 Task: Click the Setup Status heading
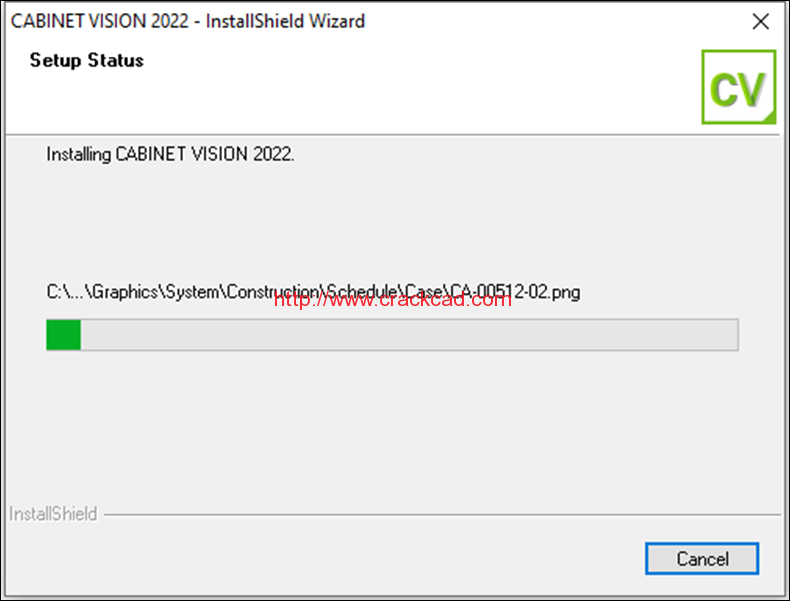click(87, 60)
